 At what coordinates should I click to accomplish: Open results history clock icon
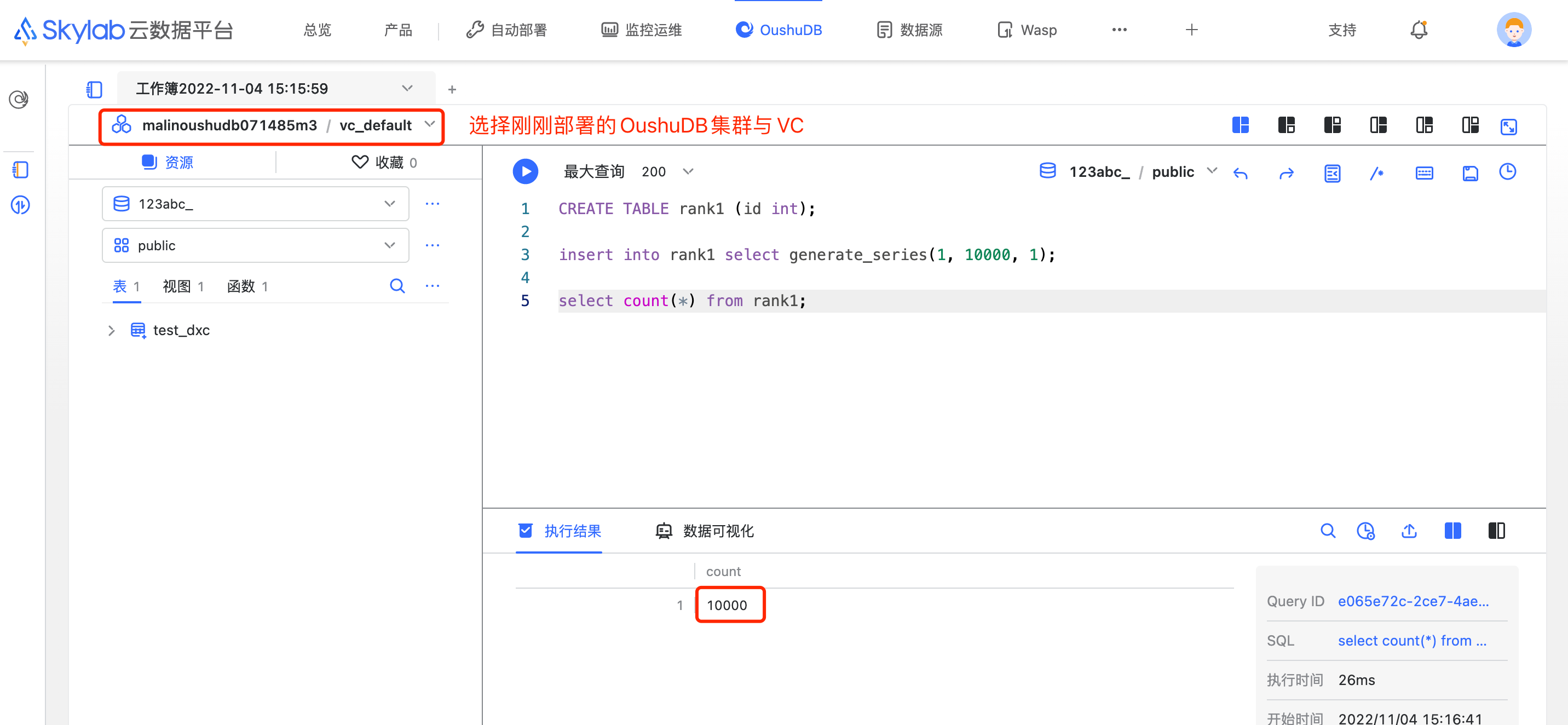(1366, 531)
